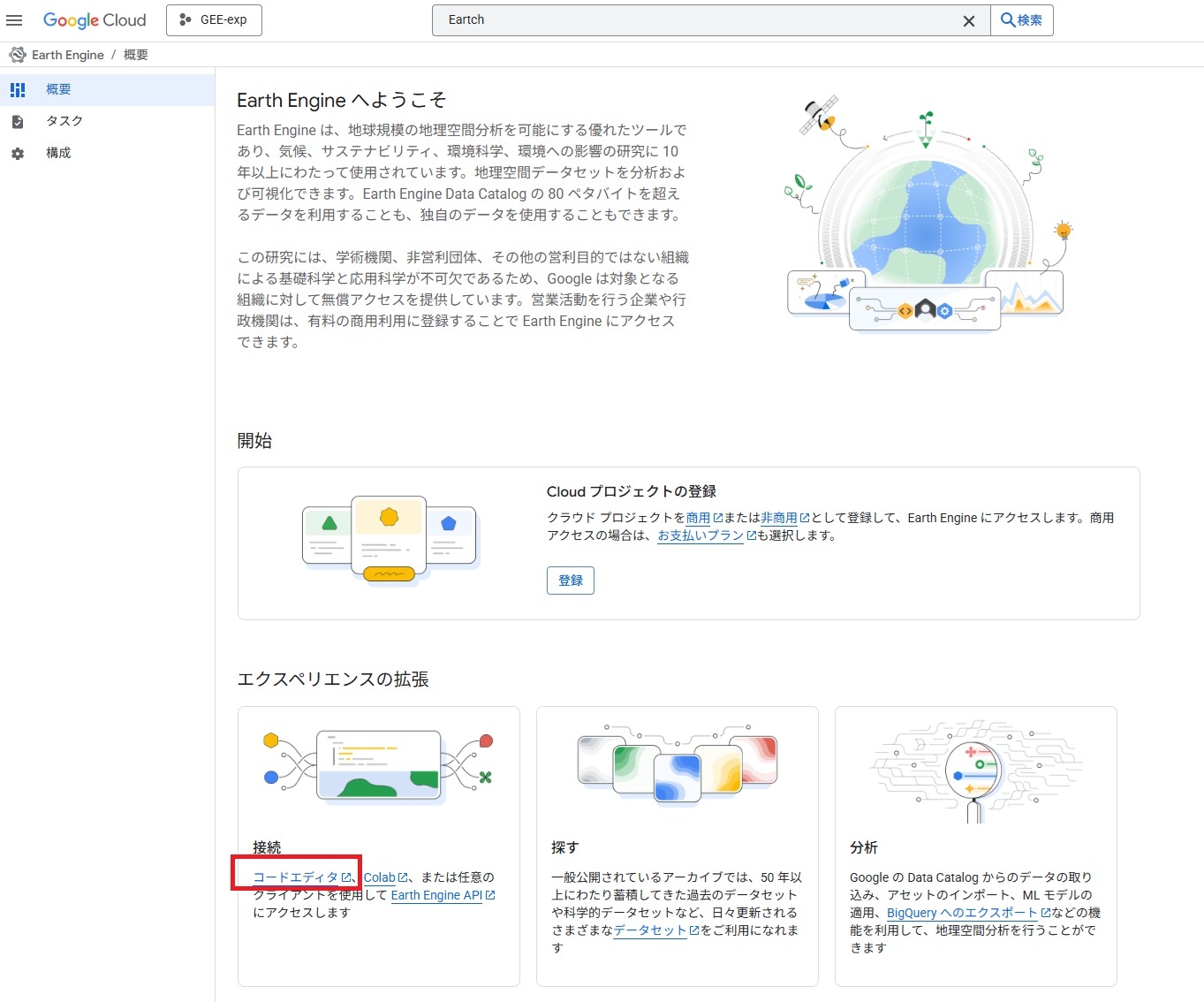Click external-link icon next to 商用

pyautogui.click(x=718, y=518)
